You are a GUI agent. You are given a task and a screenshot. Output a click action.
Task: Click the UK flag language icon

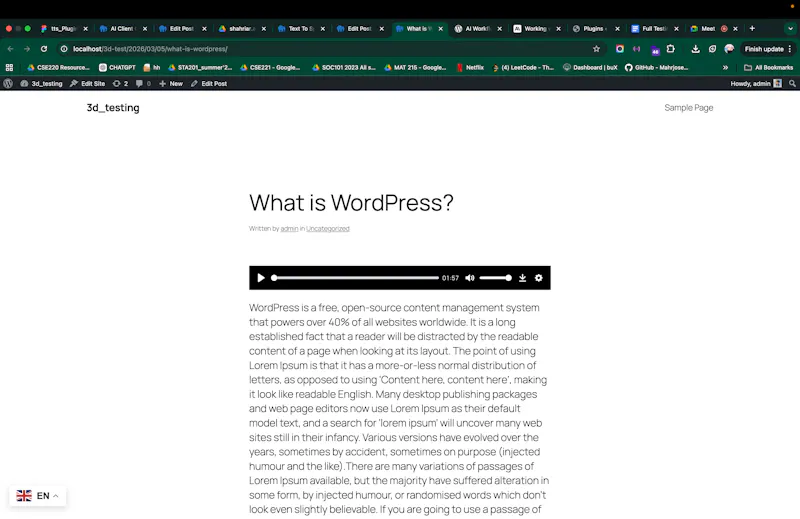(24, 496)
